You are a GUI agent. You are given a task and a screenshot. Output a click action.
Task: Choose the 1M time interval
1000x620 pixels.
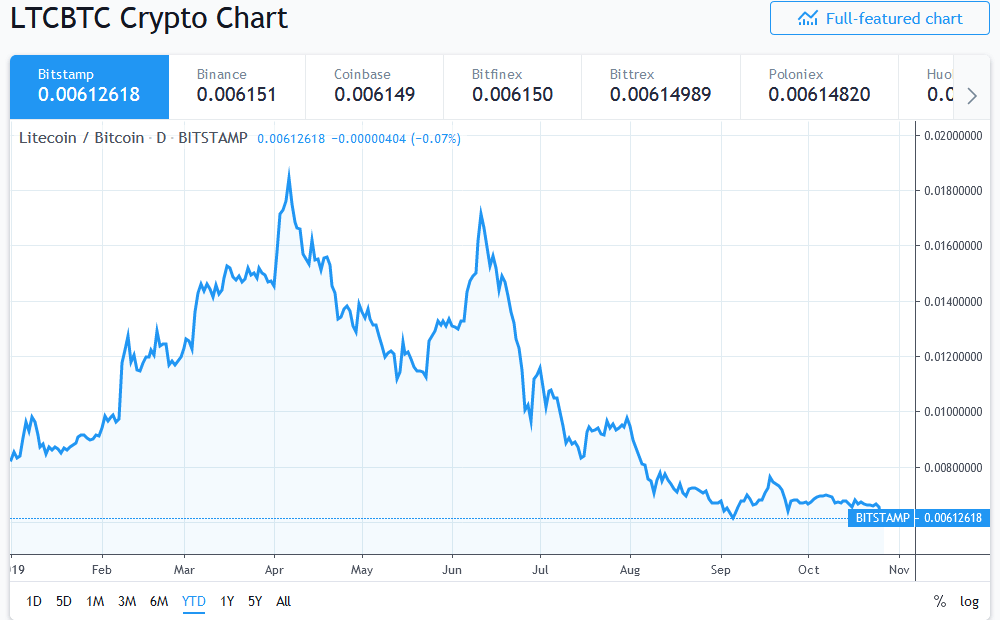point(96,601)
